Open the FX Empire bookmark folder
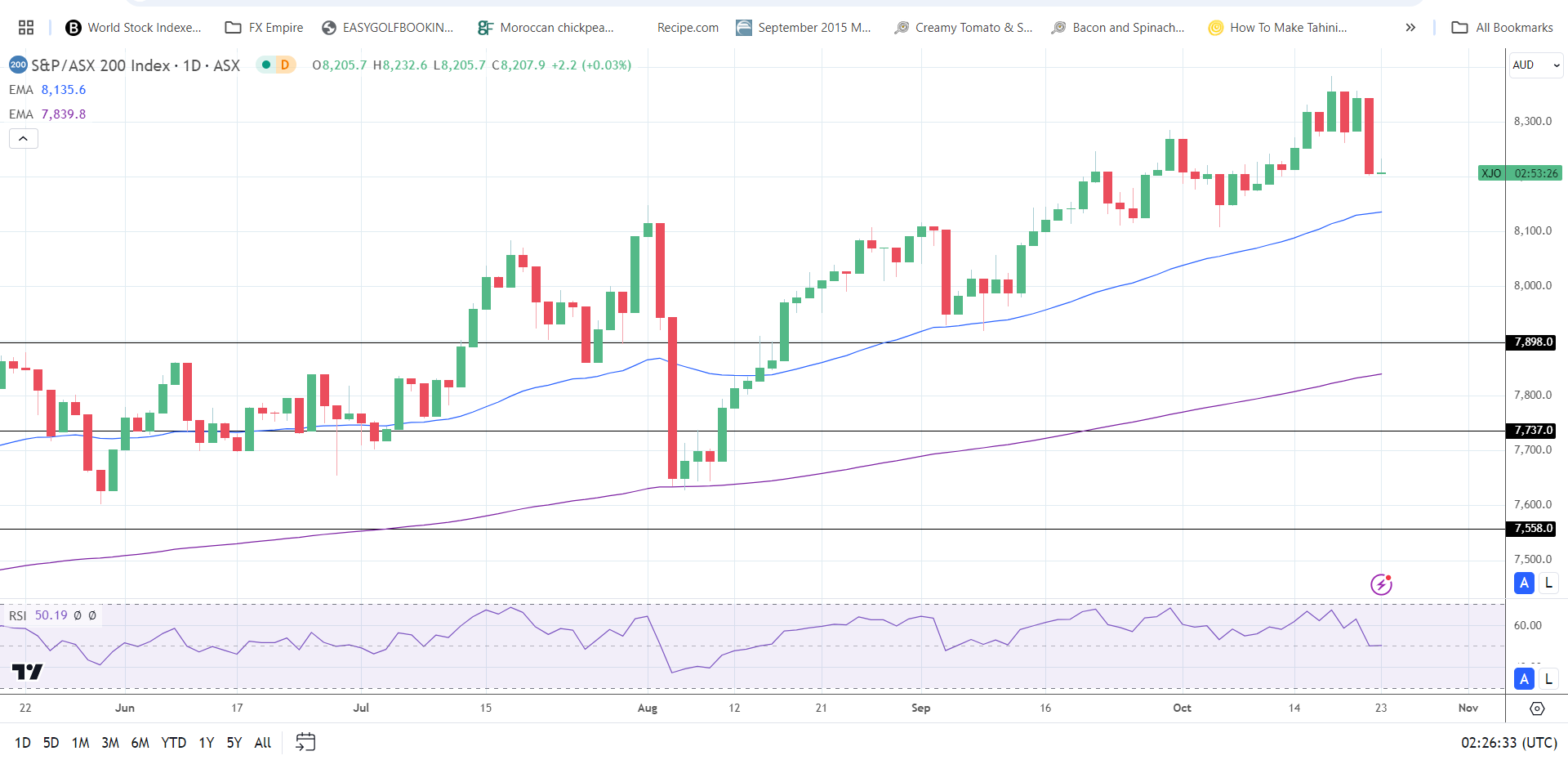The image size is (1568, 760). tap(264, 28)
